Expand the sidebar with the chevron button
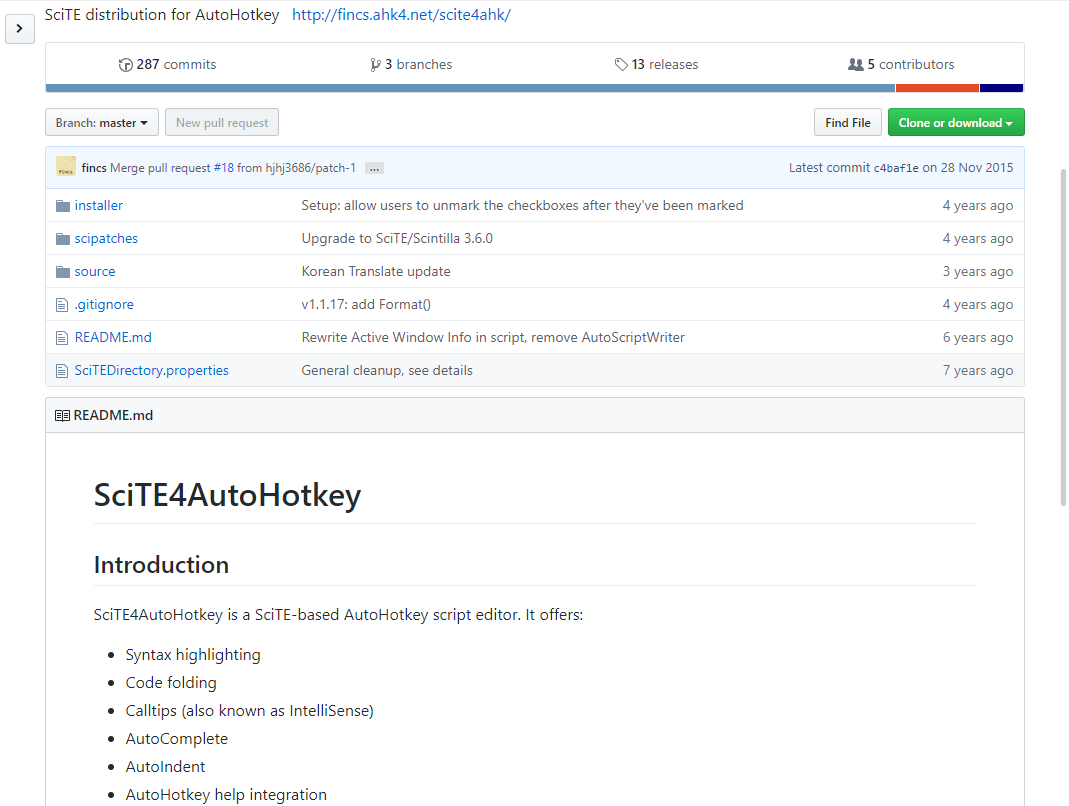Image resolution: width=1069 pixels, height=806 pixels. click(20, 29)
